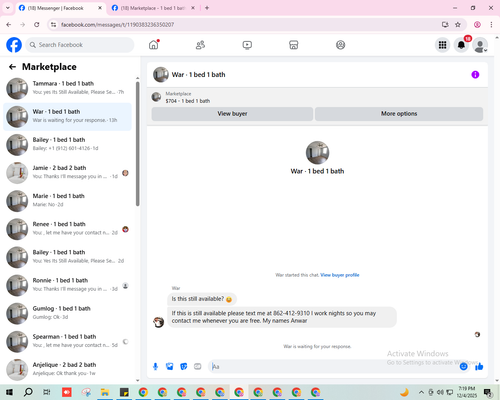Click the message input field
This screenshot has width=500, height=400.
click(333, 367)
